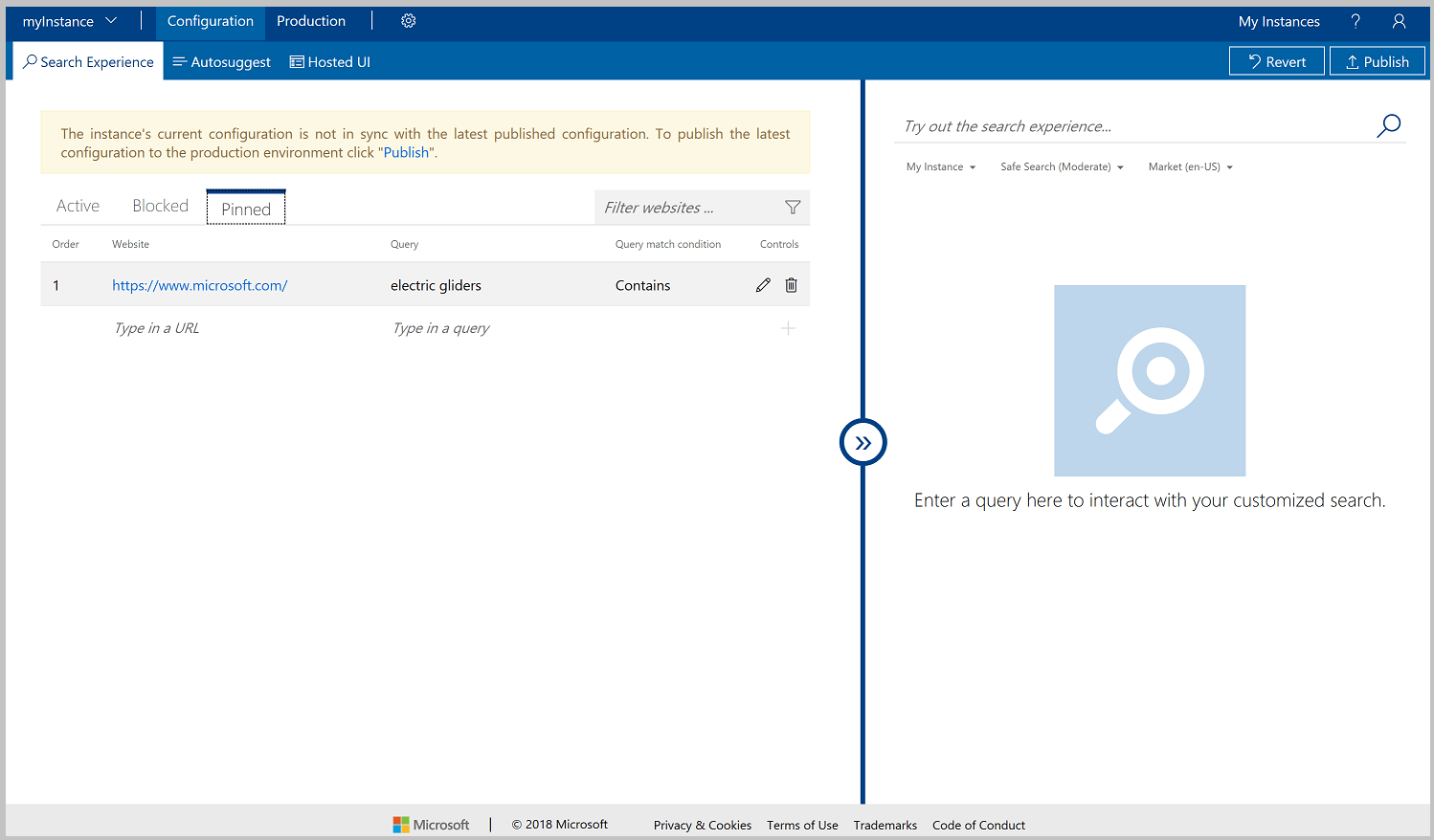Delete the microsoft.com pin with trash icon

[x=791, y=284]
